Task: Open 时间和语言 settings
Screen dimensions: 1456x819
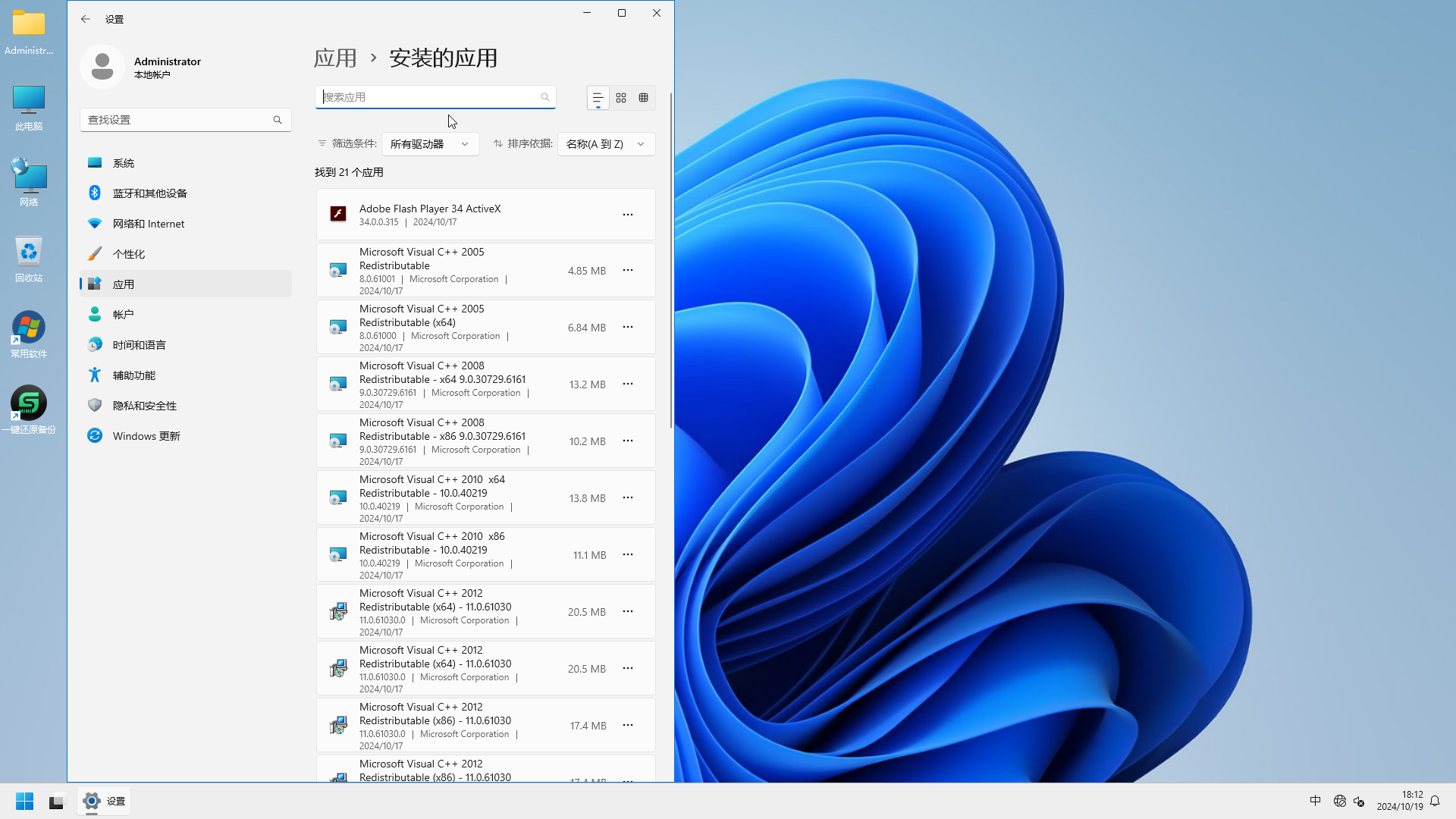Action: (x=186, y=345)
